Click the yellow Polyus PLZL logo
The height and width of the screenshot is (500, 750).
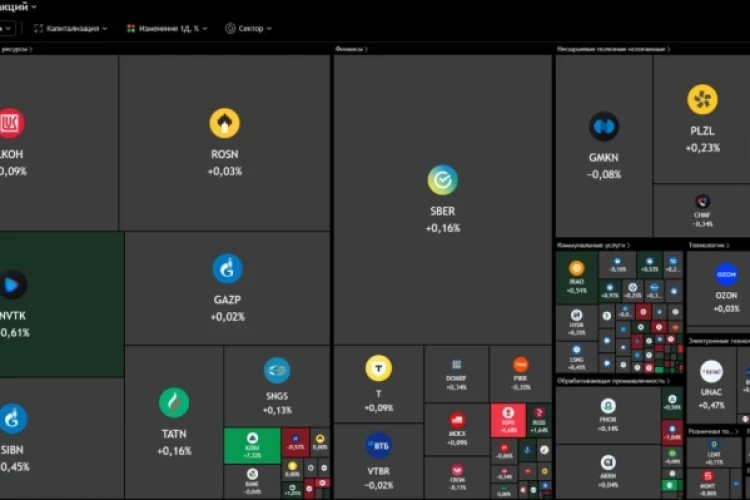pyautogui.click(x=702, y=100)
